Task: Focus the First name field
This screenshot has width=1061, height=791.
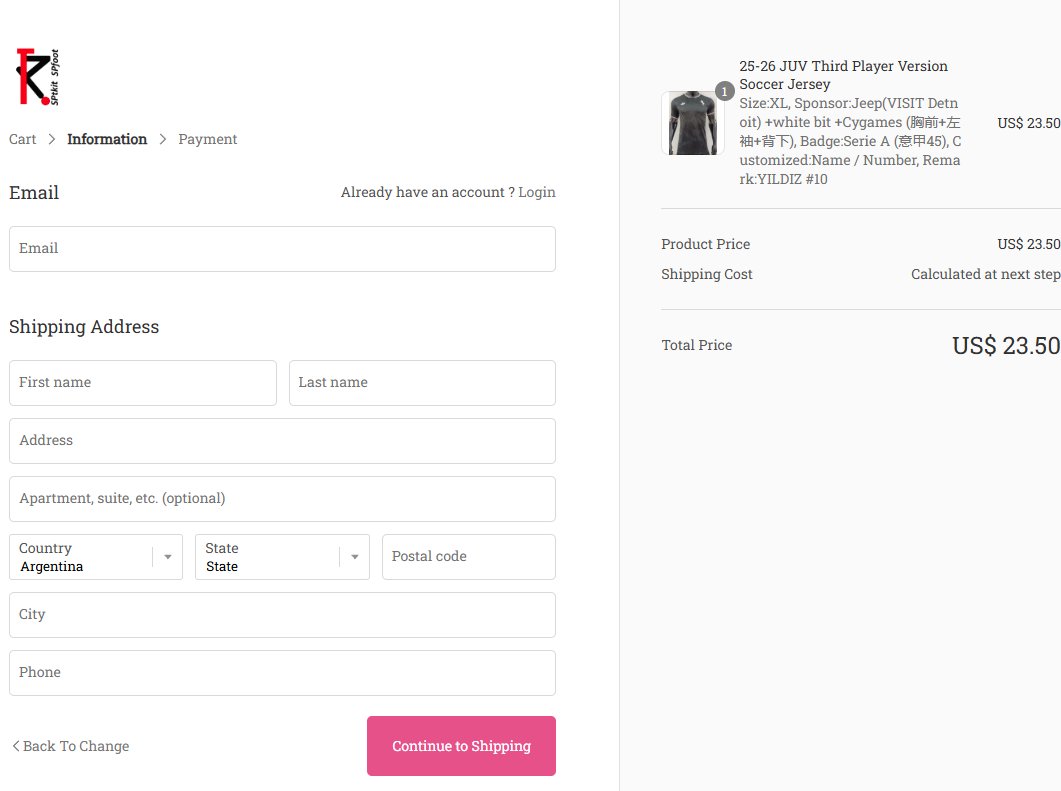Action: tap(143, 383)
